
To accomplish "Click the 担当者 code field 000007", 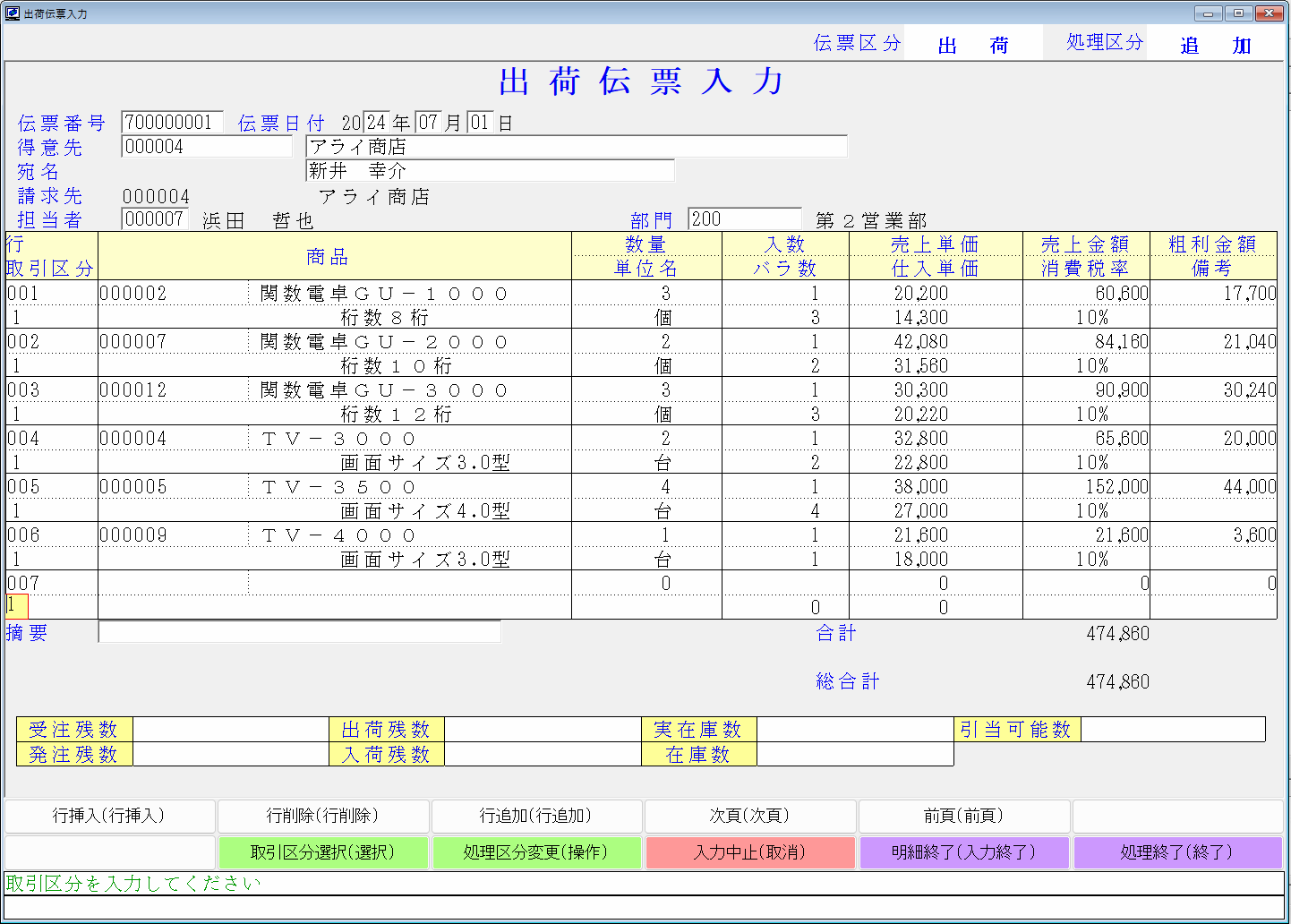I will 155,219.
